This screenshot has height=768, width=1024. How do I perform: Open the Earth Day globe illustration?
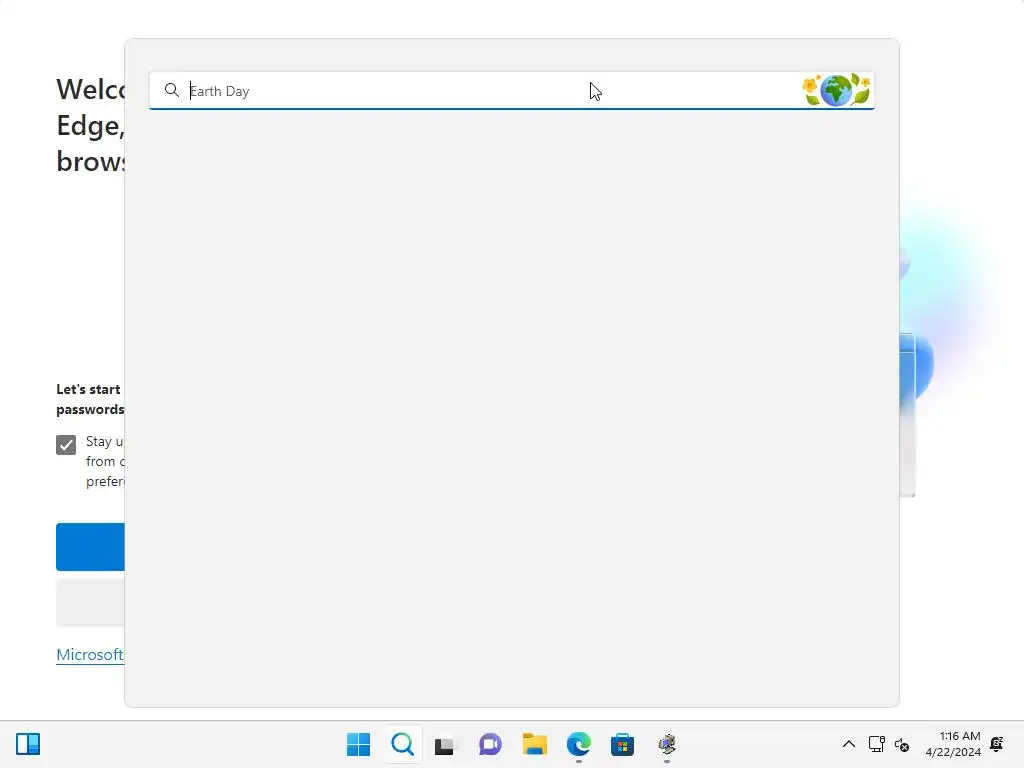(837, 90)
